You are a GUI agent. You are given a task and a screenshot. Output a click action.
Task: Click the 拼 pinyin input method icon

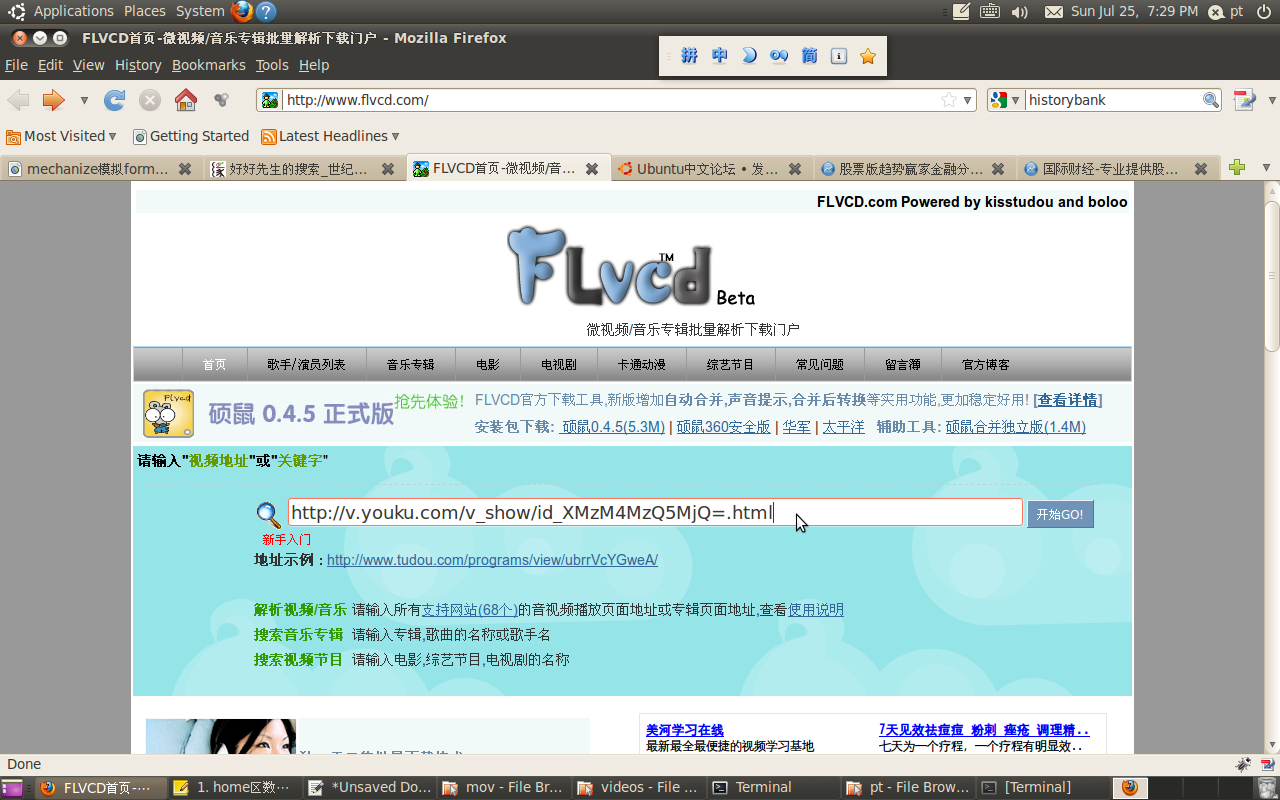[690, 56]
